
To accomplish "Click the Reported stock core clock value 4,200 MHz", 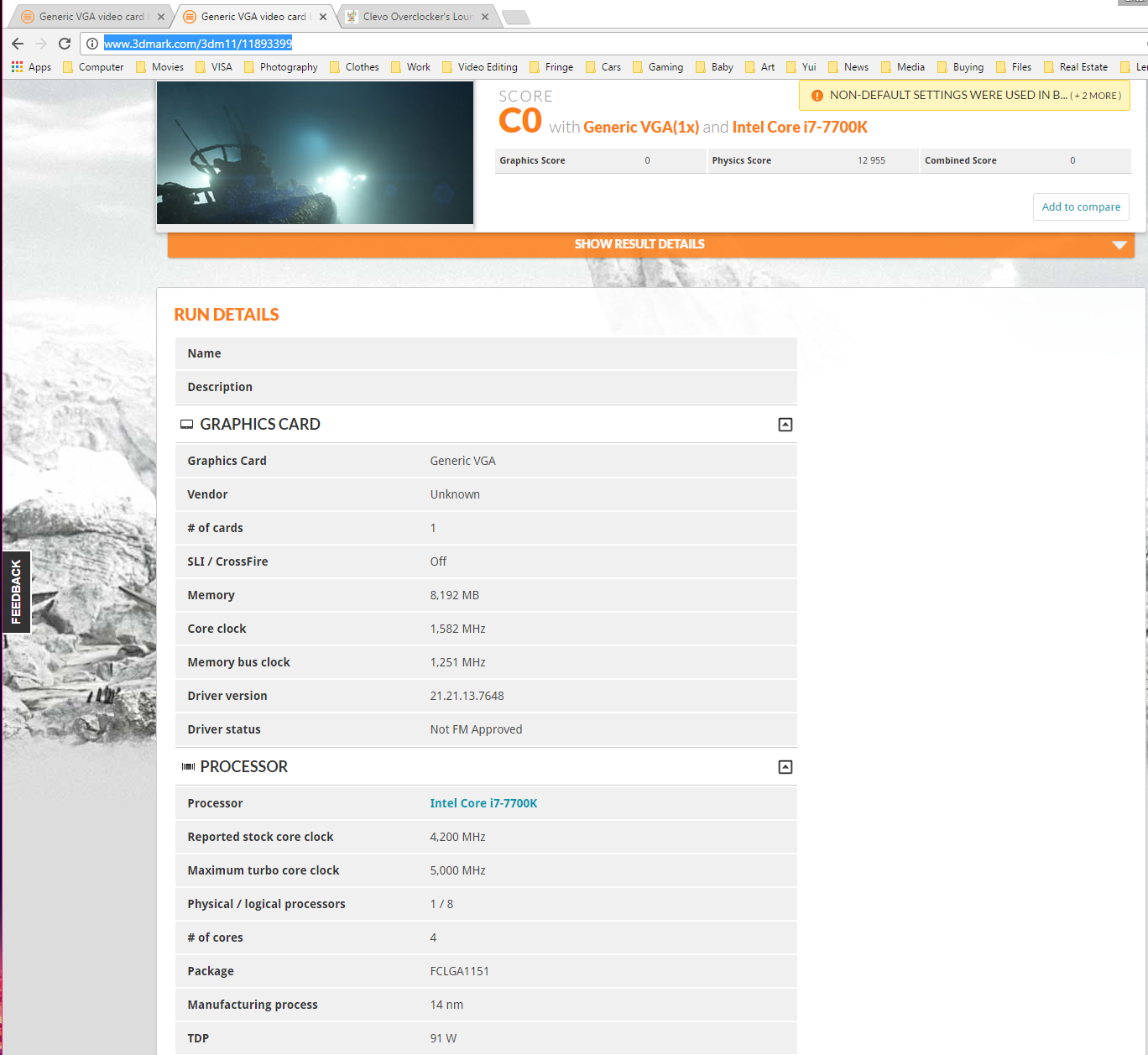I will click(457, 837).
